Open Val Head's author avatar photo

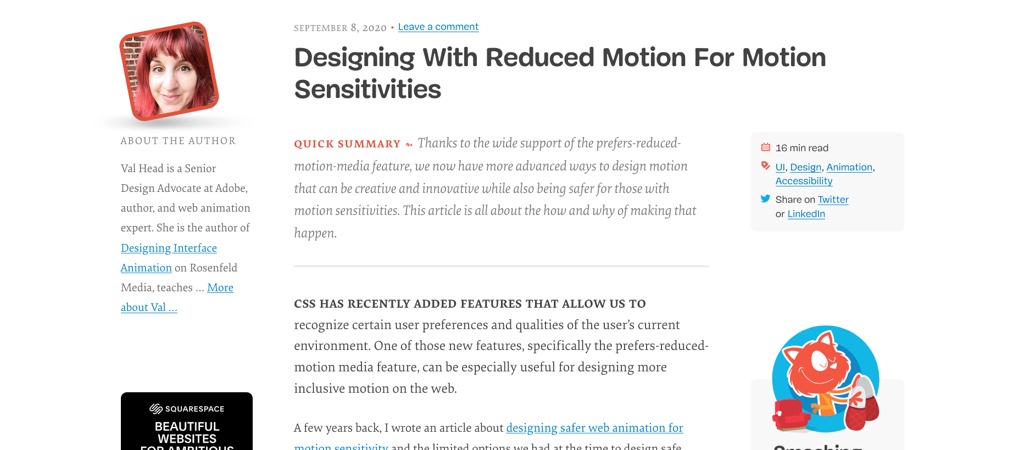click(x=168, y=72)
